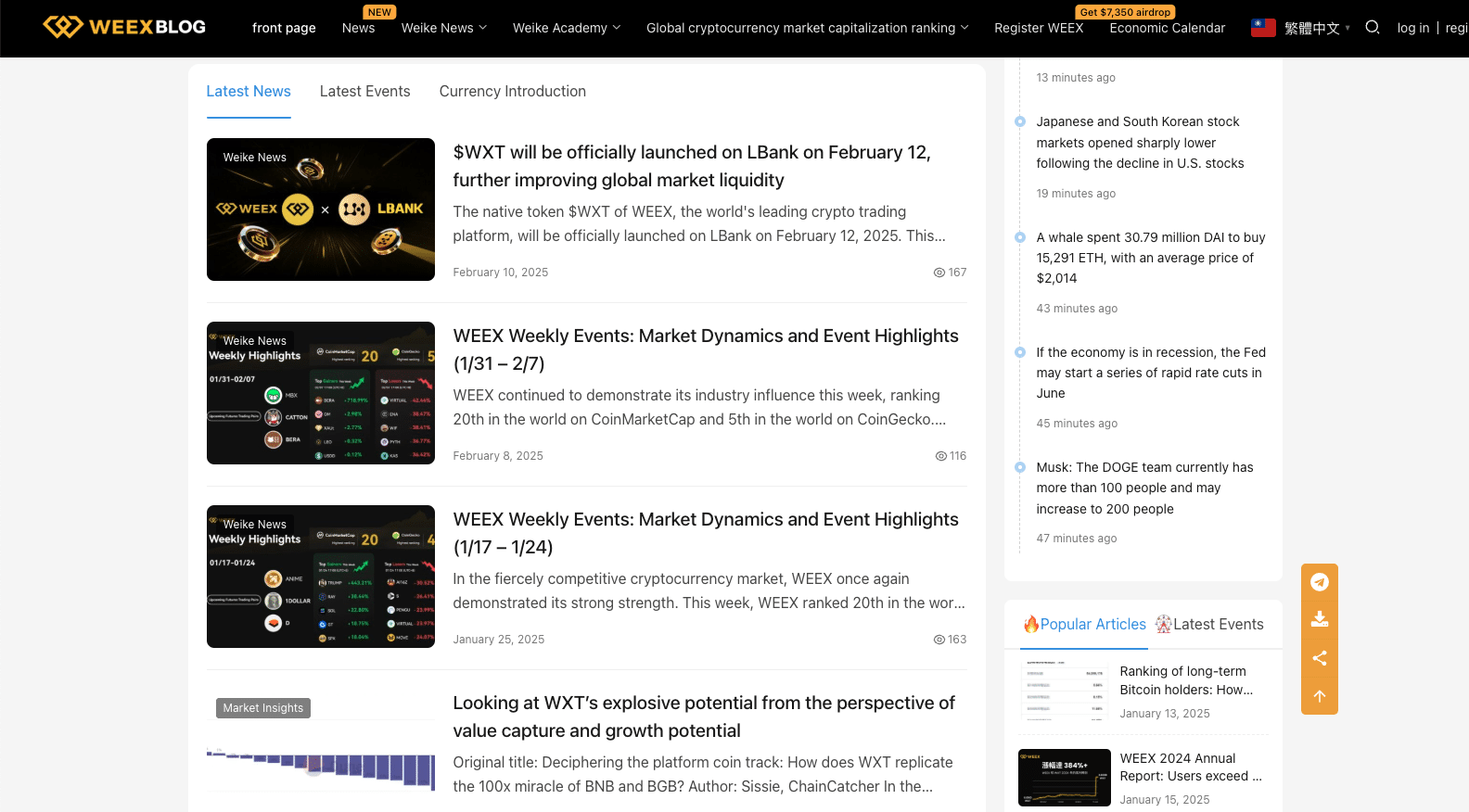This screenshot has height=812, width=1469.
Task: Switch to the Currency Introduction tab
Action: point(513,91)
